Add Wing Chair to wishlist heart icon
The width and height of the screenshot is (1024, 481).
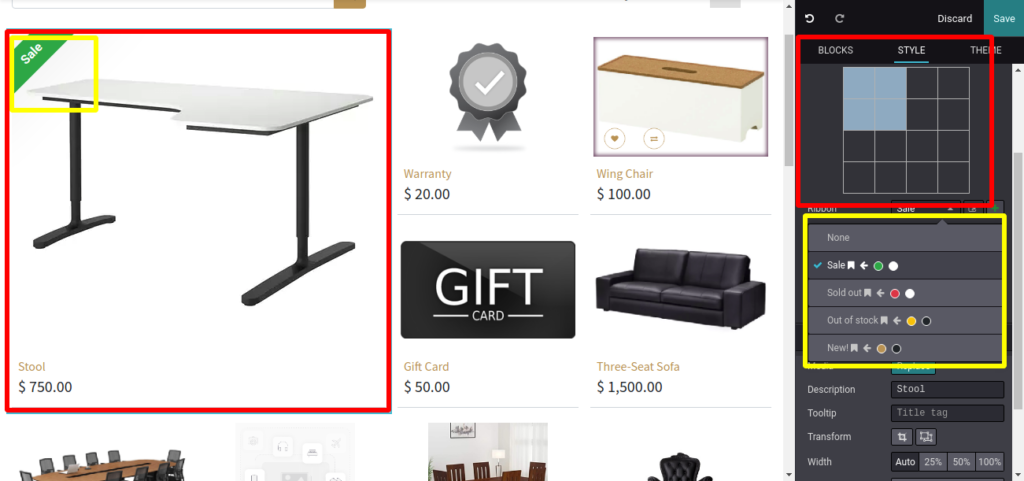click(x=615, y=138)
